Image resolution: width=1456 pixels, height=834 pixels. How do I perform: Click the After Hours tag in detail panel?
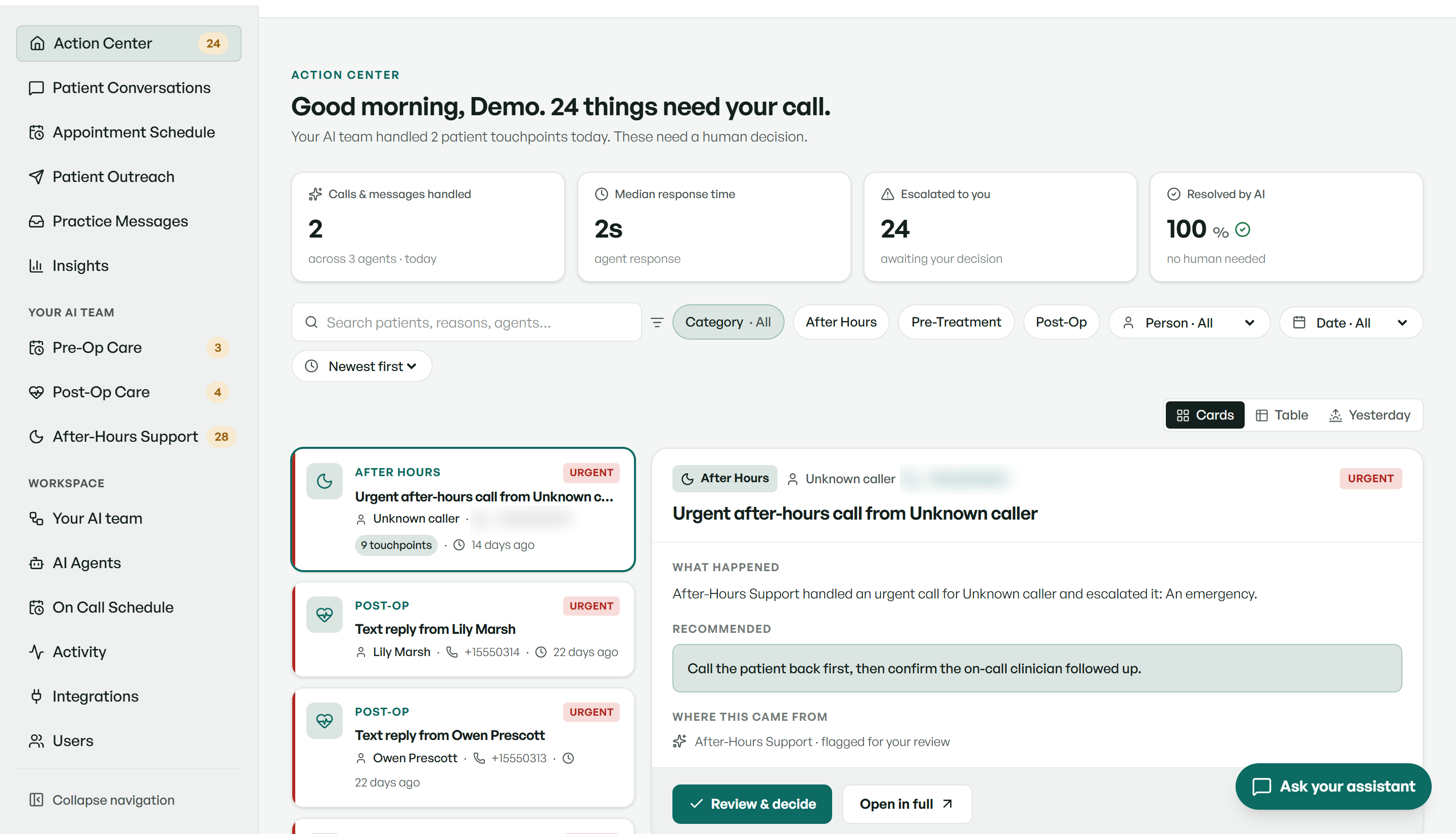[724, 478]
